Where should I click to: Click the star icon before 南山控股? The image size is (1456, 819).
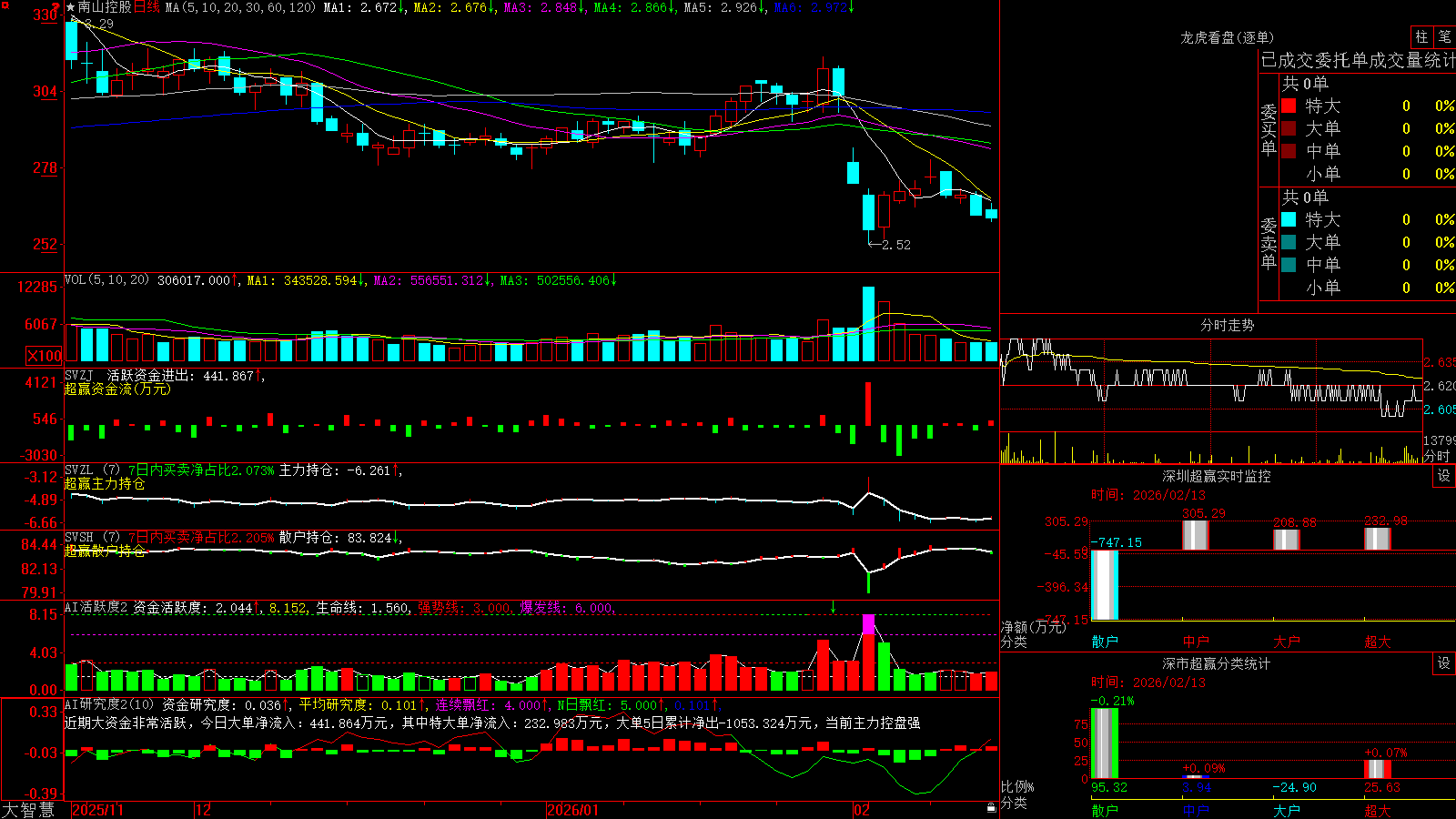tap(71, 7)
